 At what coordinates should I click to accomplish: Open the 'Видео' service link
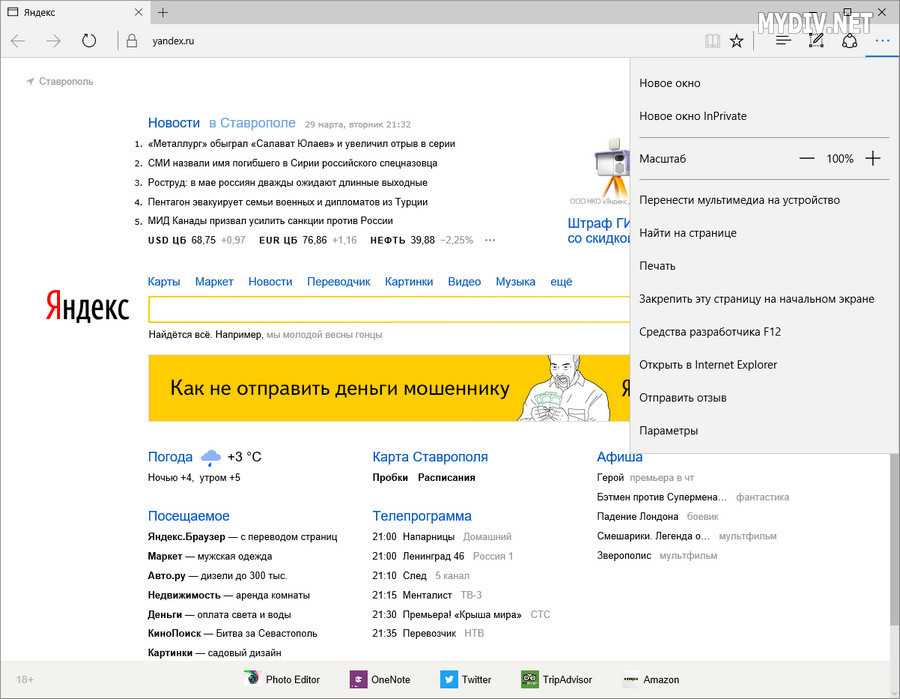coord(464,282)
